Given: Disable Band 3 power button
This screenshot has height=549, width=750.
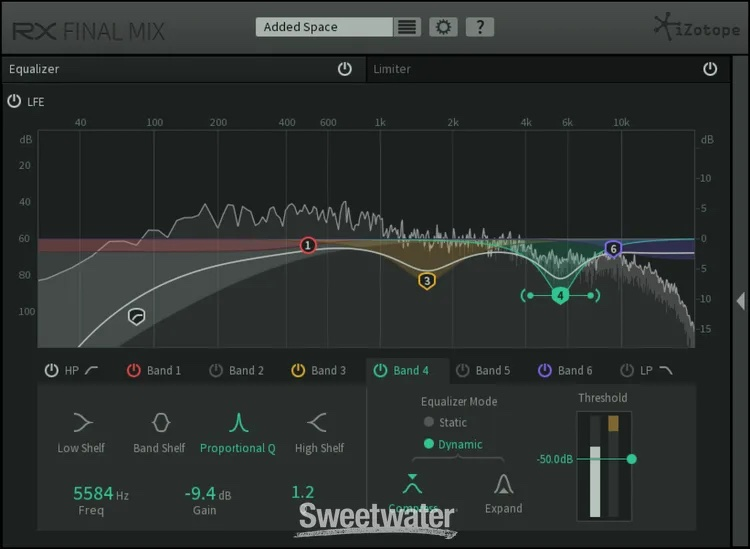Looking at the screenshot, I should [298, 371].
